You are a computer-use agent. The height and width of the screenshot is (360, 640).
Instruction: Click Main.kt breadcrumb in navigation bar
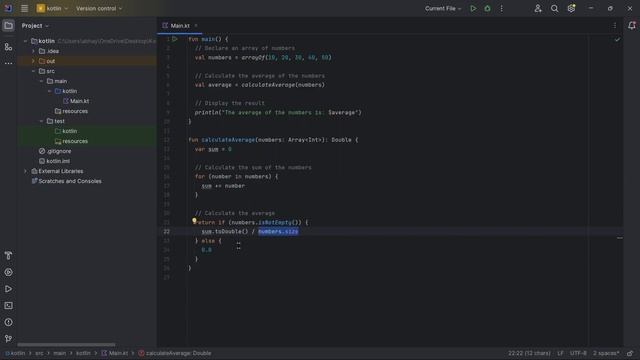tap(115, 353)
